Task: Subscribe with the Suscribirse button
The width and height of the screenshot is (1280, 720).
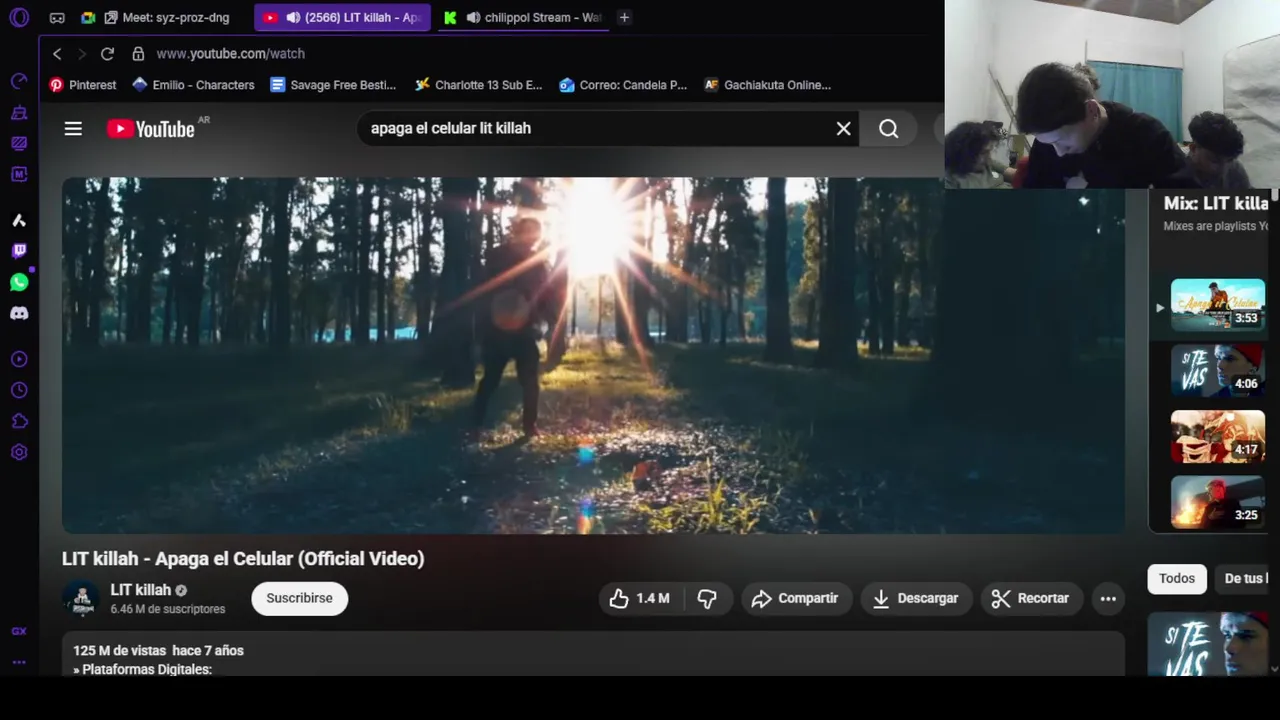Action: (x=299, y=598)
